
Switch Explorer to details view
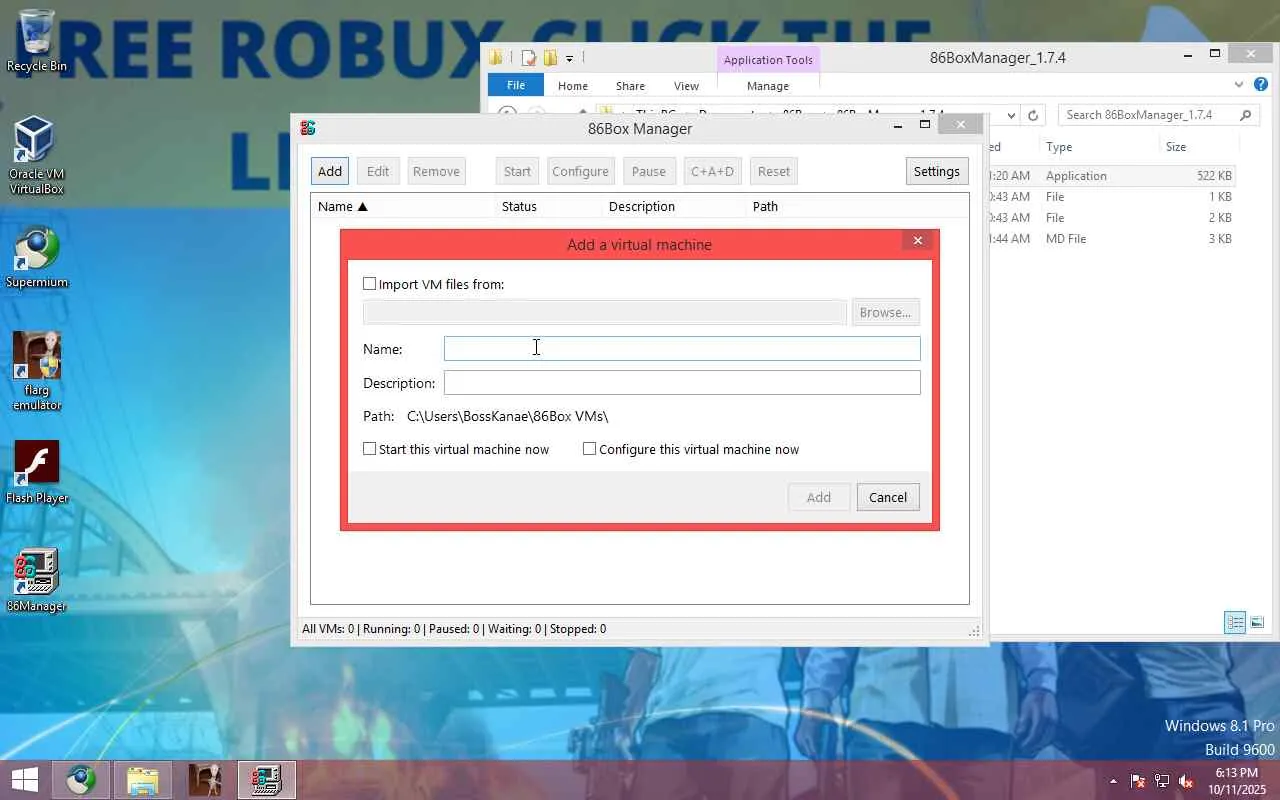[1235, 623]
